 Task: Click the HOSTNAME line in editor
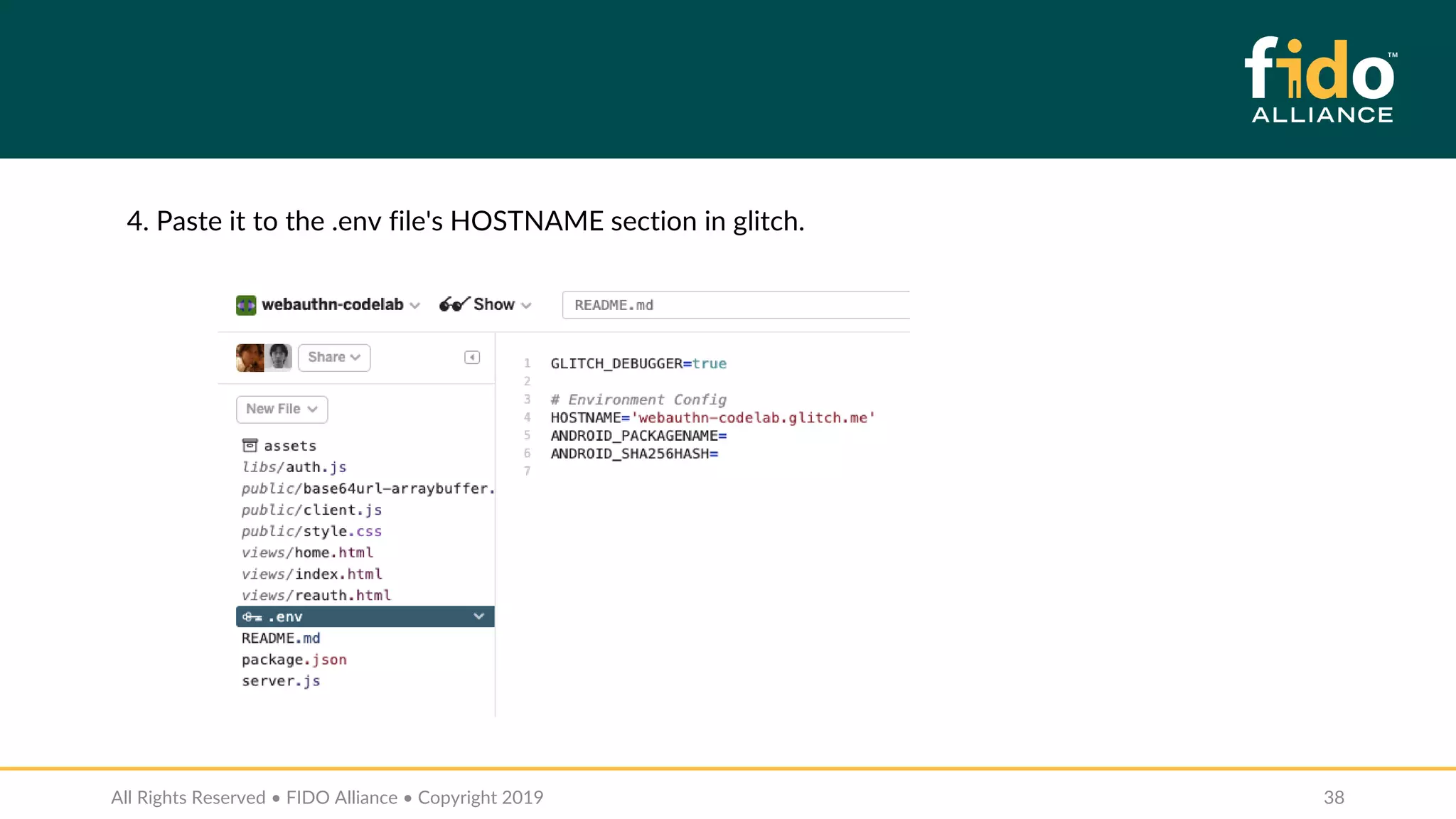click(x=712, y=418)
